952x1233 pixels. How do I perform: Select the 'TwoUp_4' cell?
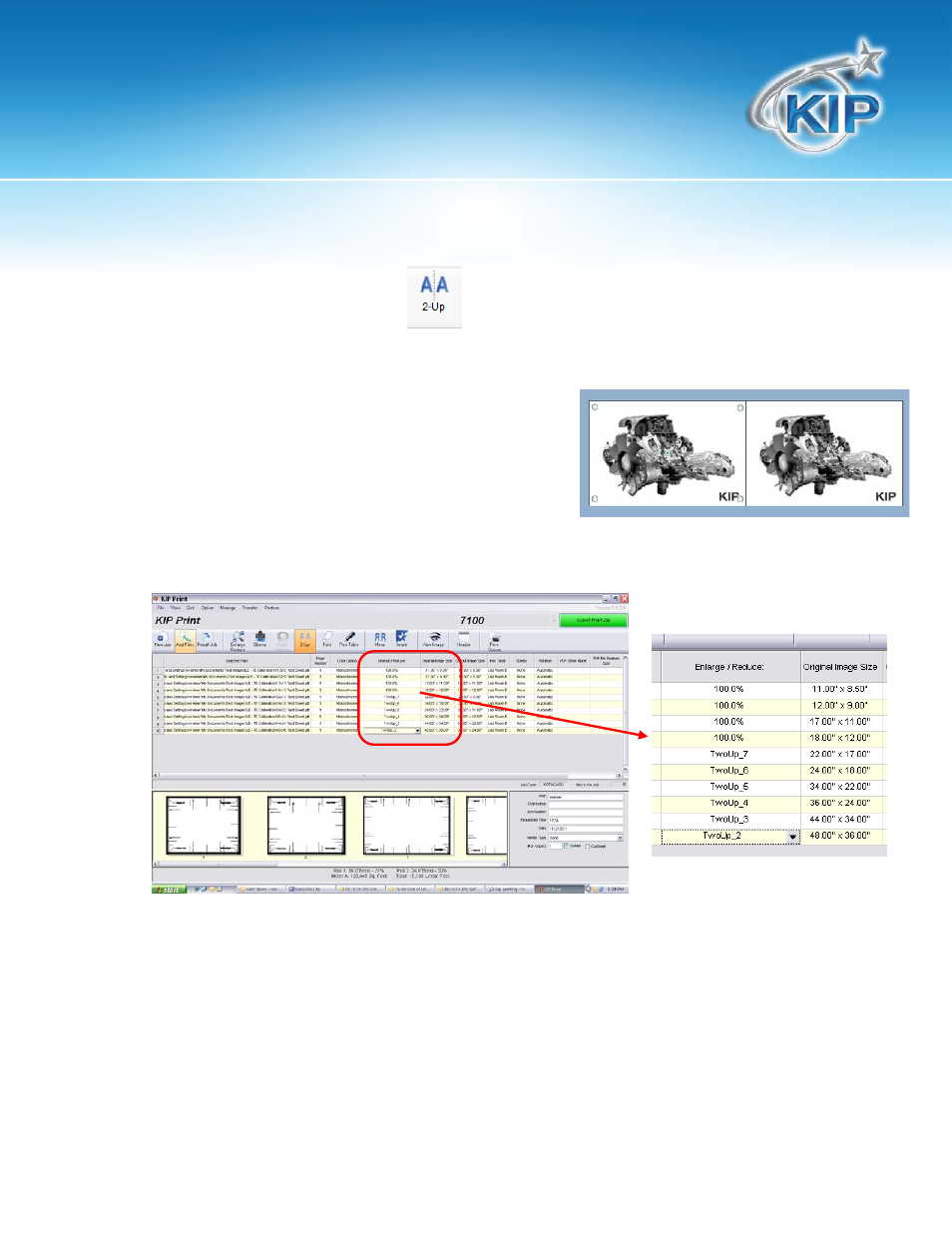(x=729, y=803)
